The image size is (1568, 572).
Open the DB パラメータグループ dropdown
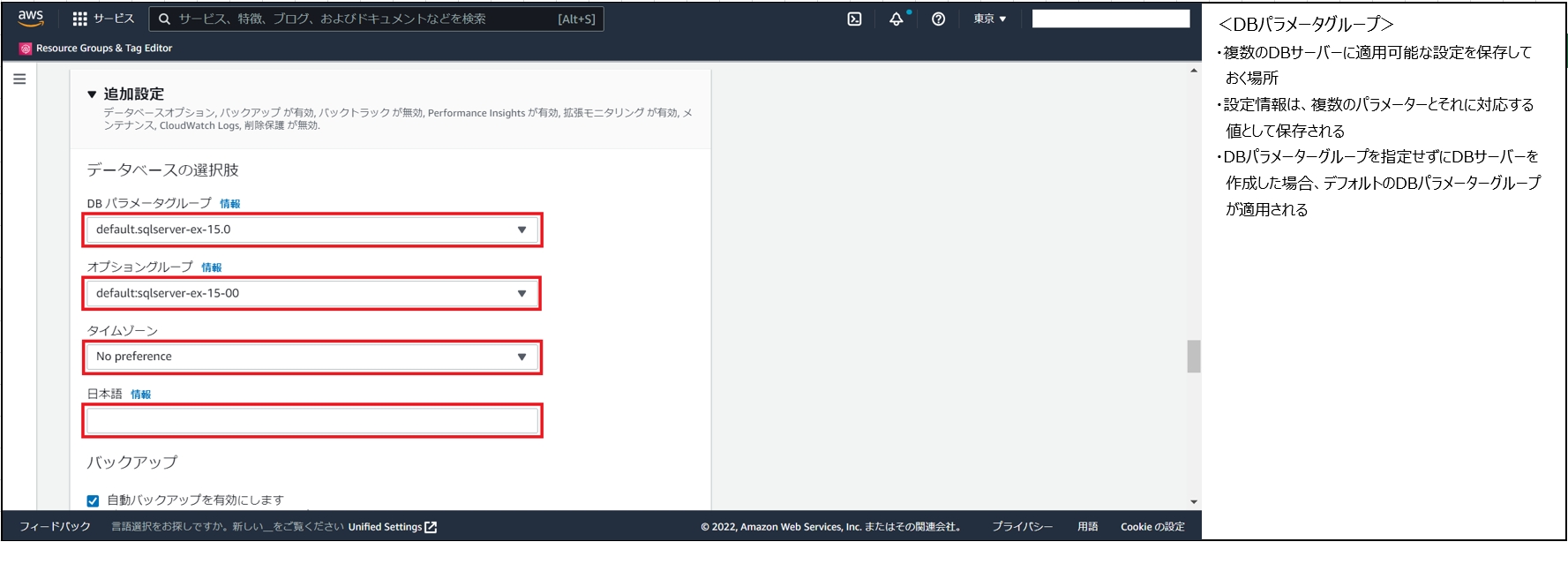pos(312,230)
